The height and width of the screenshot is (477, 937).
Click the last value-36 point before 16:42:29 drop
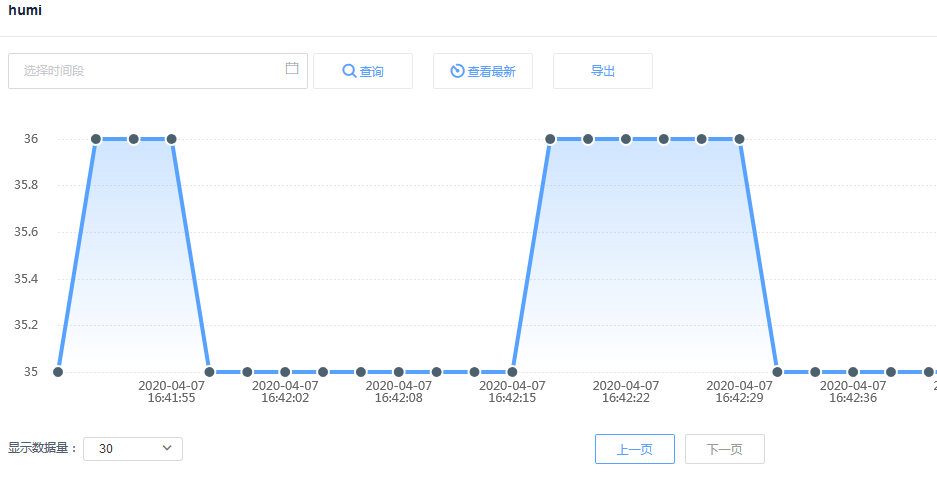point(740,139)
